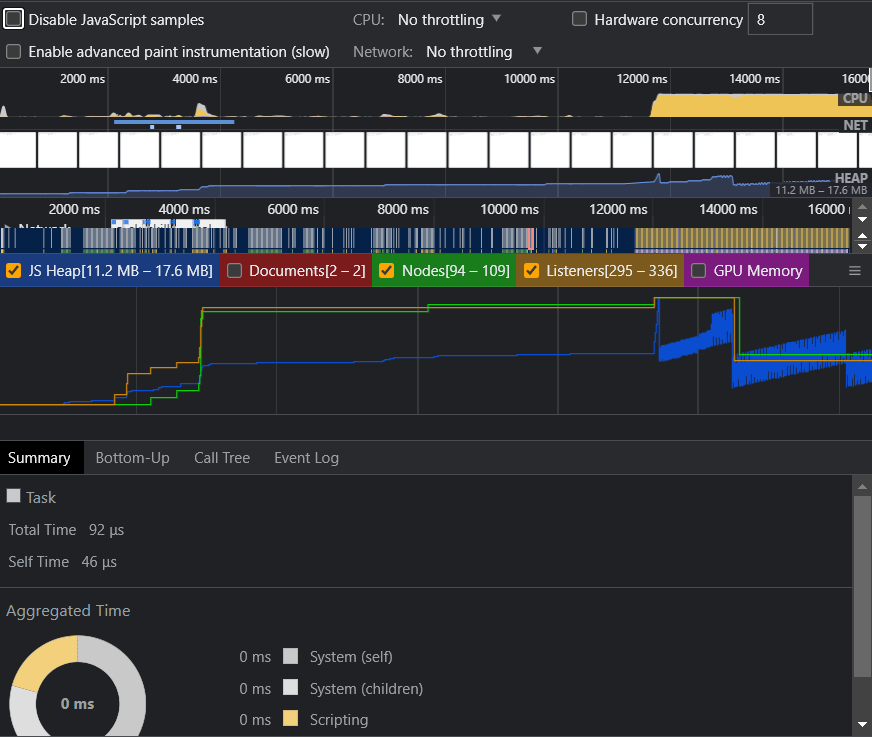Screen dimensions: 872x737
Task: Click the System (children) legend swatch
Action: 290,687
